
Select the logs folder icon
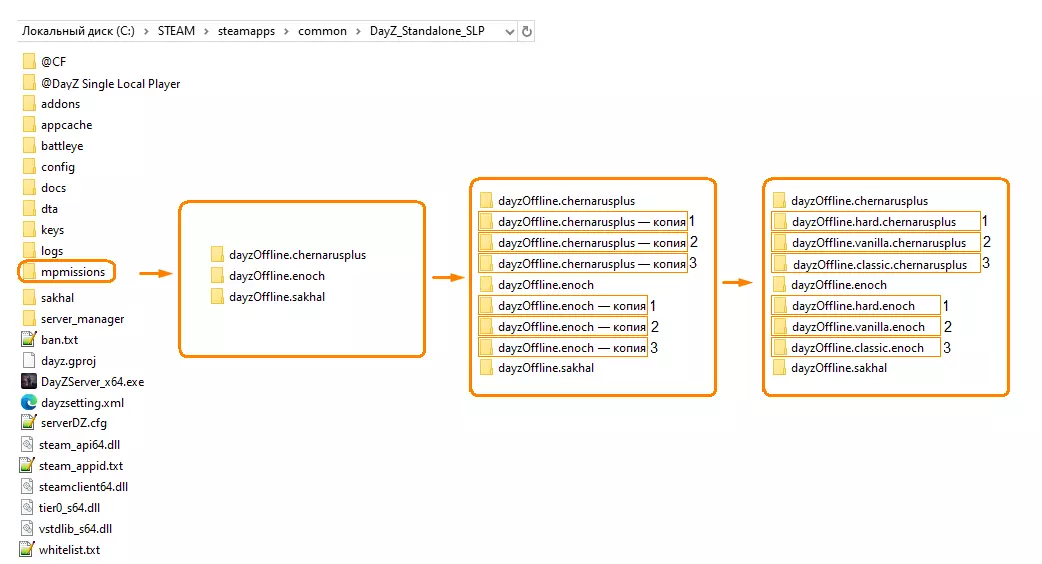pos(29,250)
